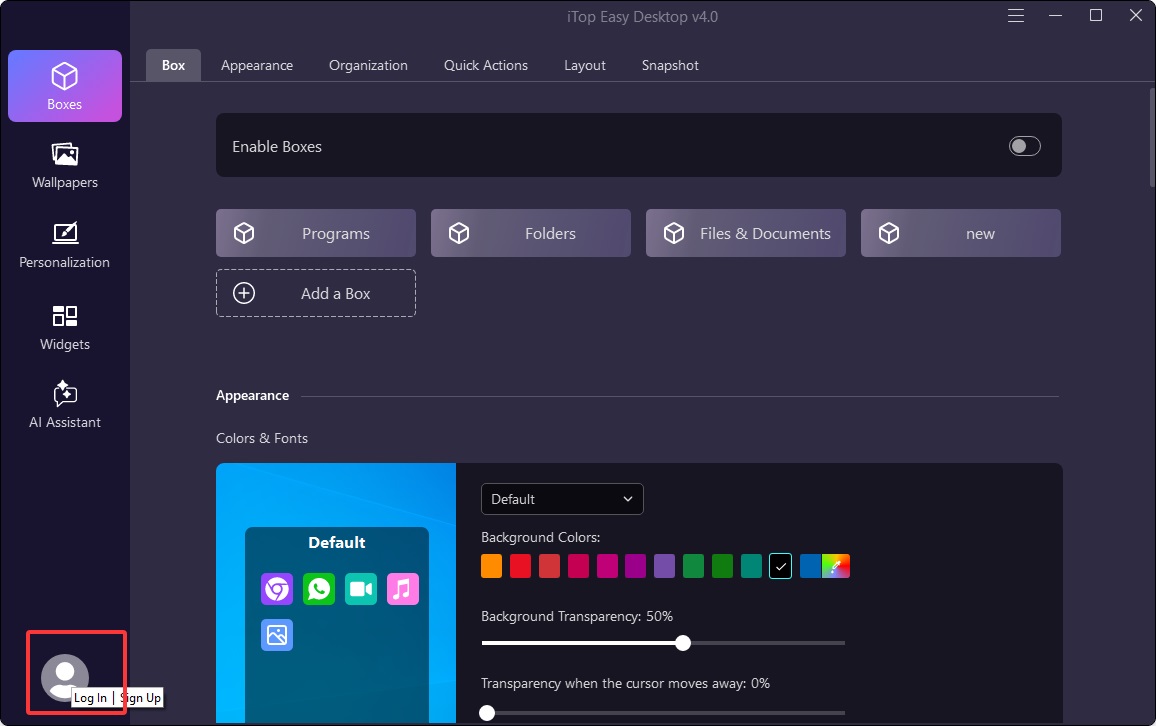Go to Widgets in the sidebar
The width and height of the screenshot is (1156, 726).
point(65,327)
